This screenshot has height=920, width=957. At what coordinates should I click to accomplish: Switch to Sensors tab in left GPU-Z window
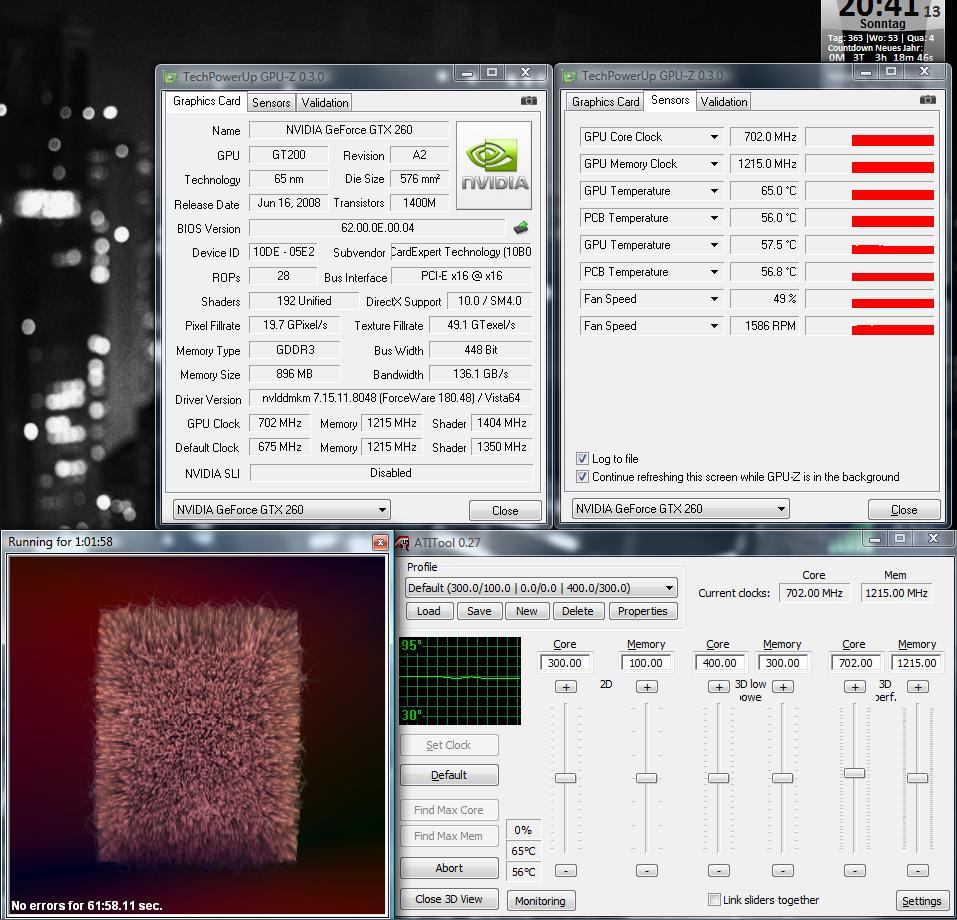[x=271, y=103]
